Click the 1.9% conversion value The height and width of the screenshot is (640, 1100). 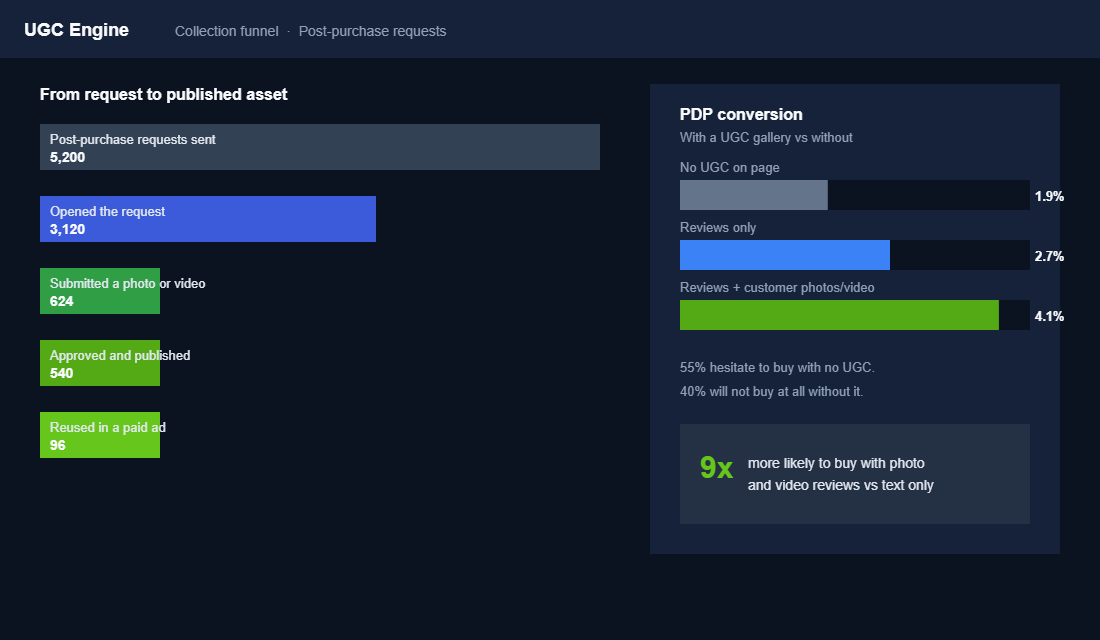click(1049, 196)
